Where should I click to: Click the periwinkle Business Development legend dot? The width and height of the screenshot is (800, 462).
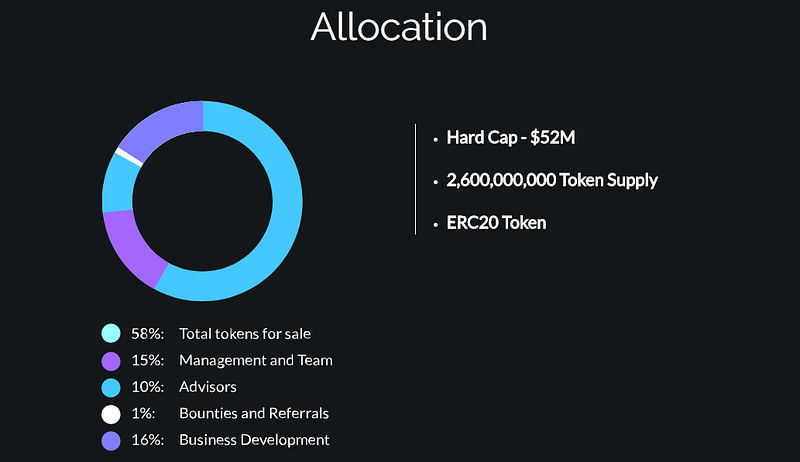tap(111, 441)
